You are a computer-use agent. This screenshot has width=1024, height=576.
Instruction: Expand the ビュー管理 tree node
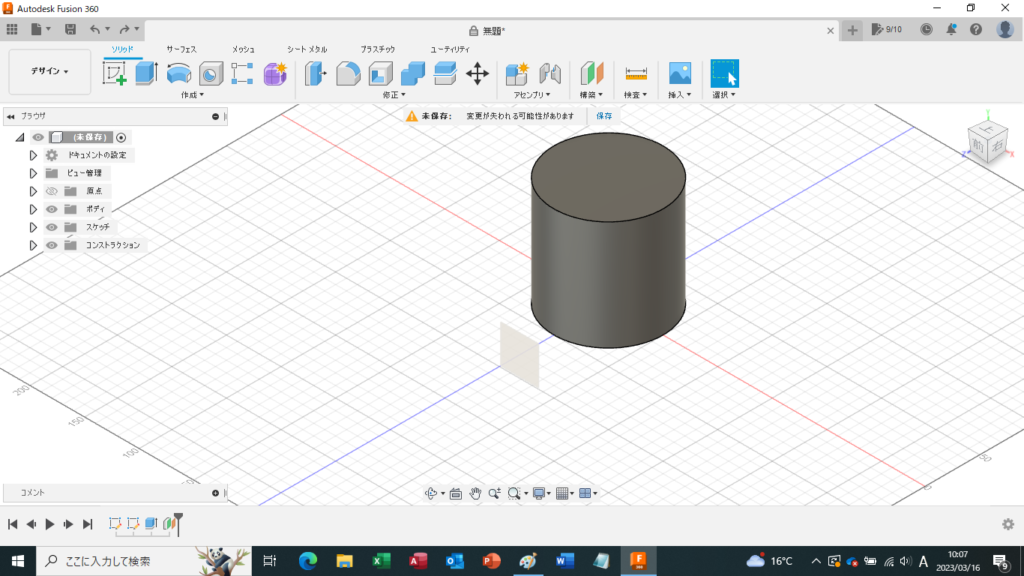pos(33,174)
